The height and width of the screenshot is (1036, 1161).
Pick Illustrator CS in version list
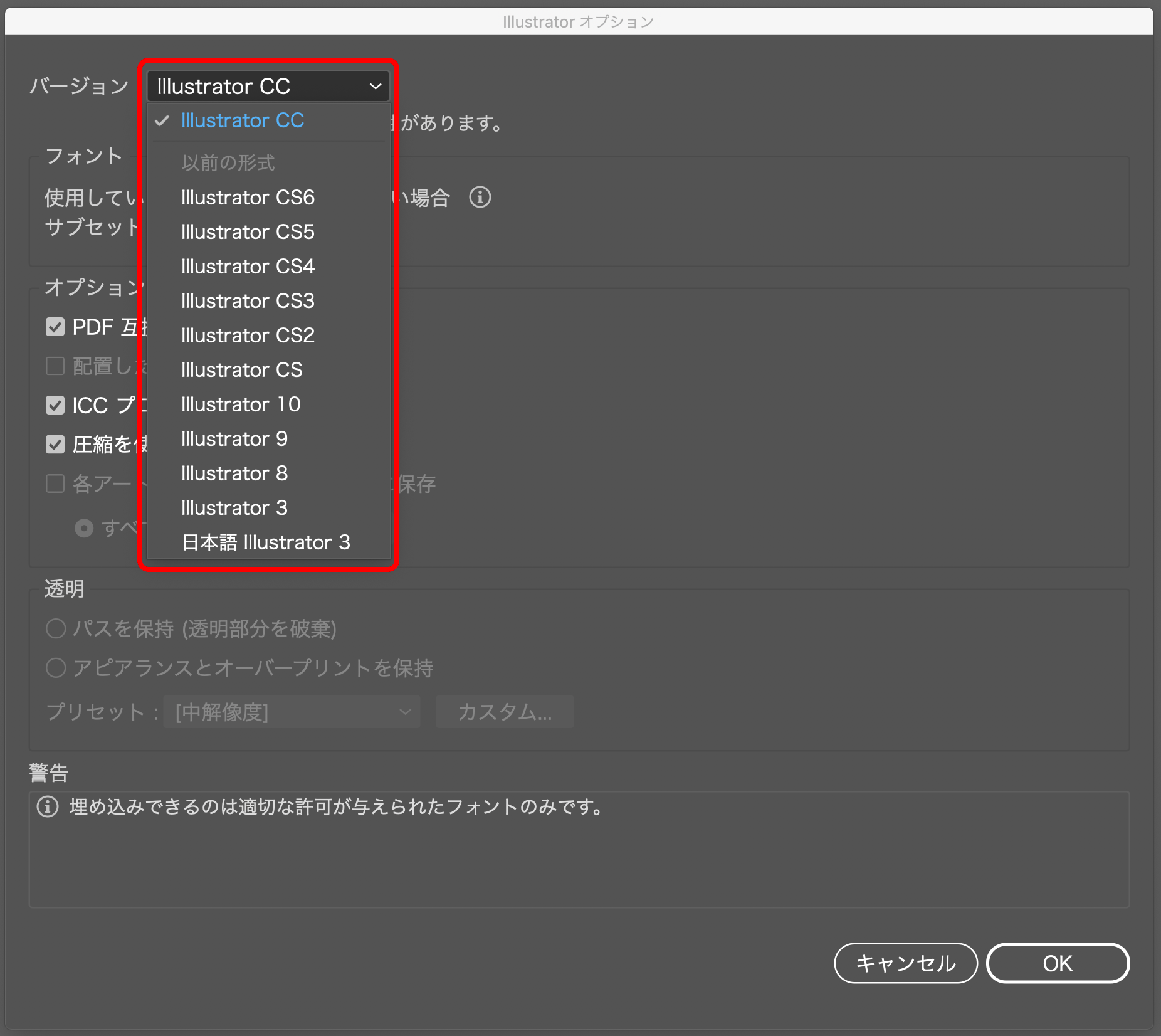(268, 370)
